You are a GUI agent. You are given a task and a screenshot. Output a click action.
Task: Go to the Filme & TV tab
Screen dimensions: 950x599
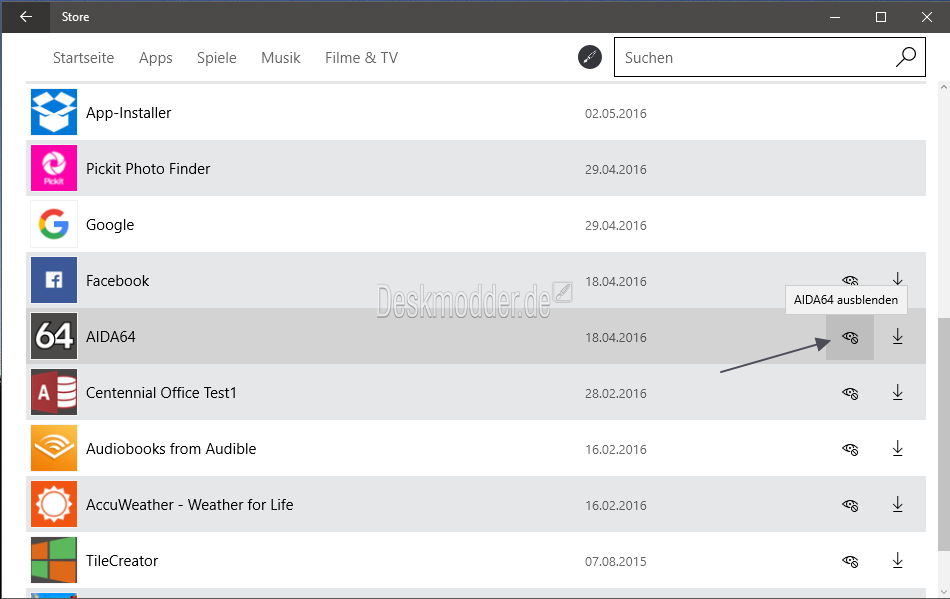coord(361,58)
